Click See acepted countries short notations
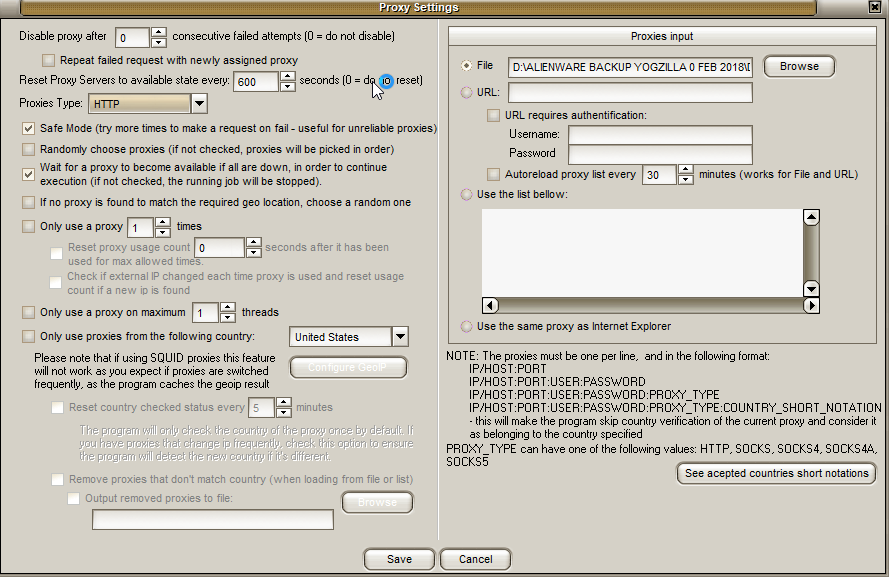 pyautogui.click(x=776, y=473)
